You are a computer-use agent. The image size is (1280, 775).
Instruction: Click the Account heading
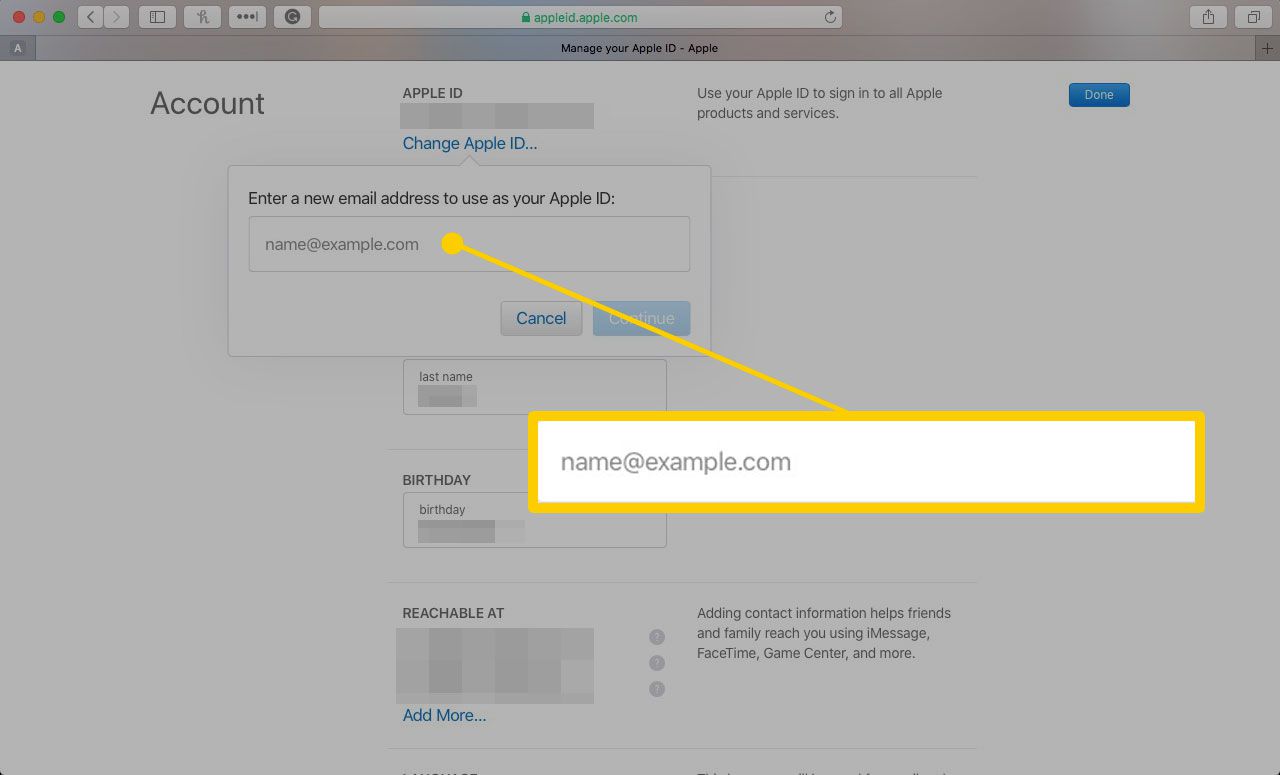[207, 103]
